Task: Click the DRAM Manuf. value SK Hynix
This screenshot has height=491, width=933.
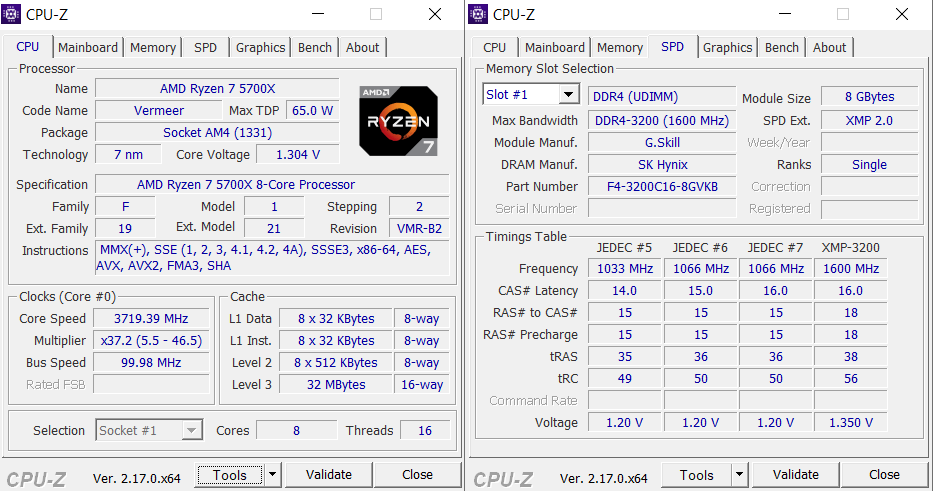Action: (x=662, y=164)
